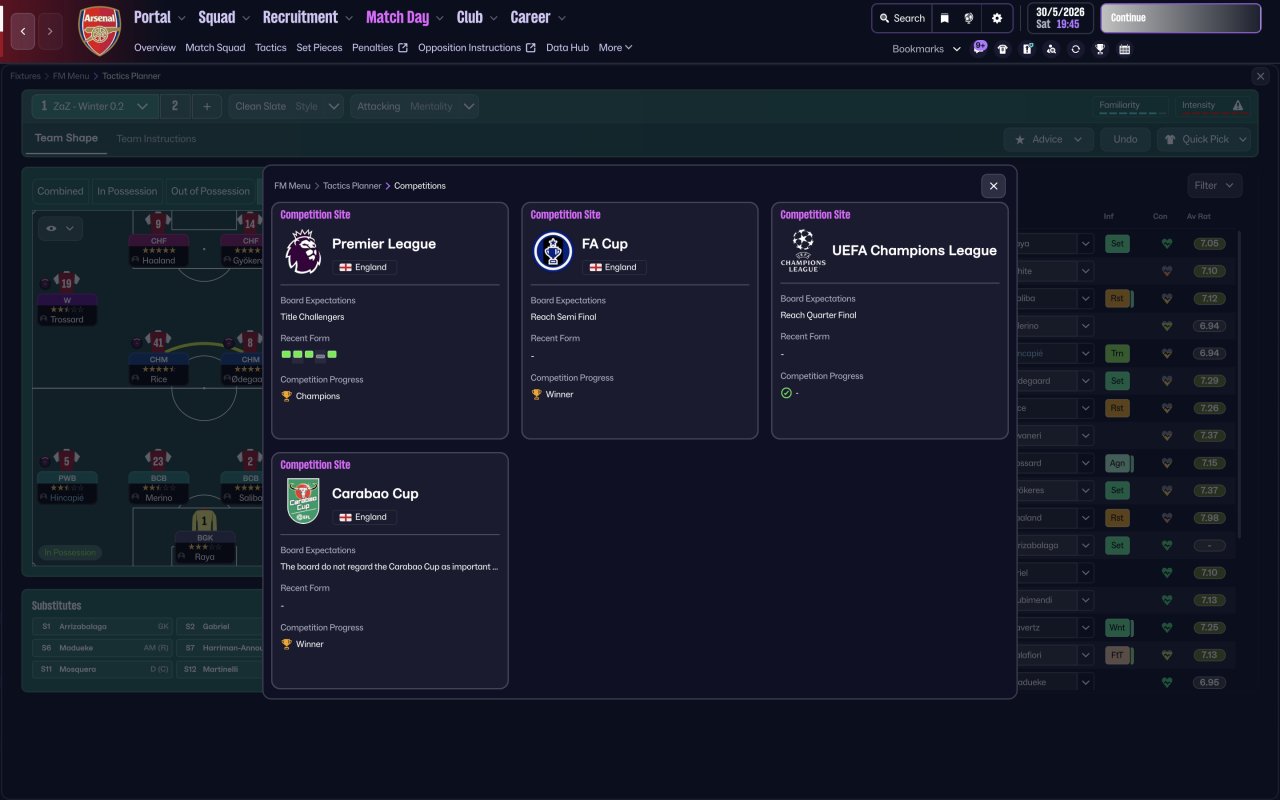The width and height of the screenshot is (1280, 800).
Task: Click the FA Cup Winner trophy icon
Action: [536, 394]
